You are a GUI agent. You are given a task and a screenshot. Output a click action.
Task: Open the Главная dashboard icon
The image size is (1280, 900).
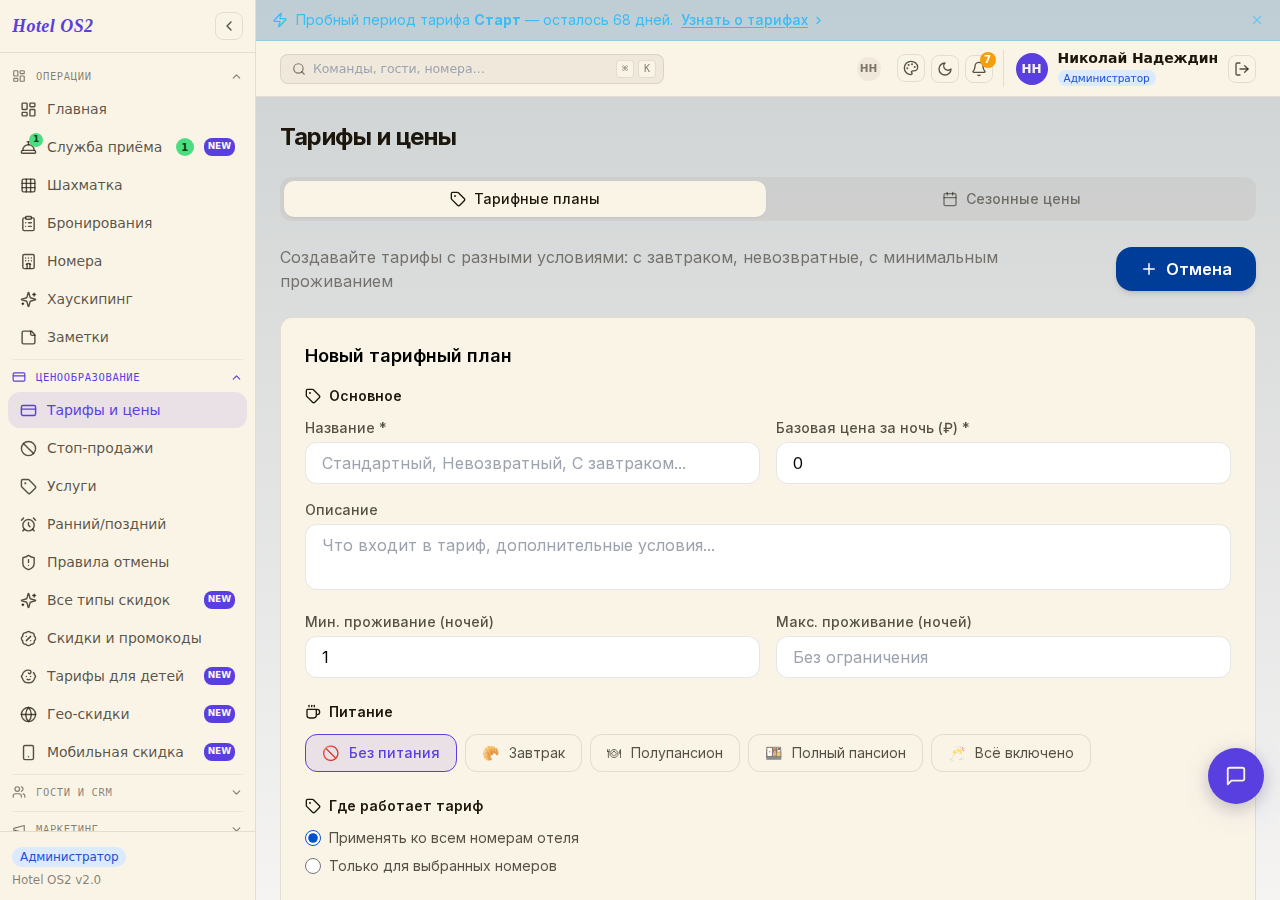28,109
